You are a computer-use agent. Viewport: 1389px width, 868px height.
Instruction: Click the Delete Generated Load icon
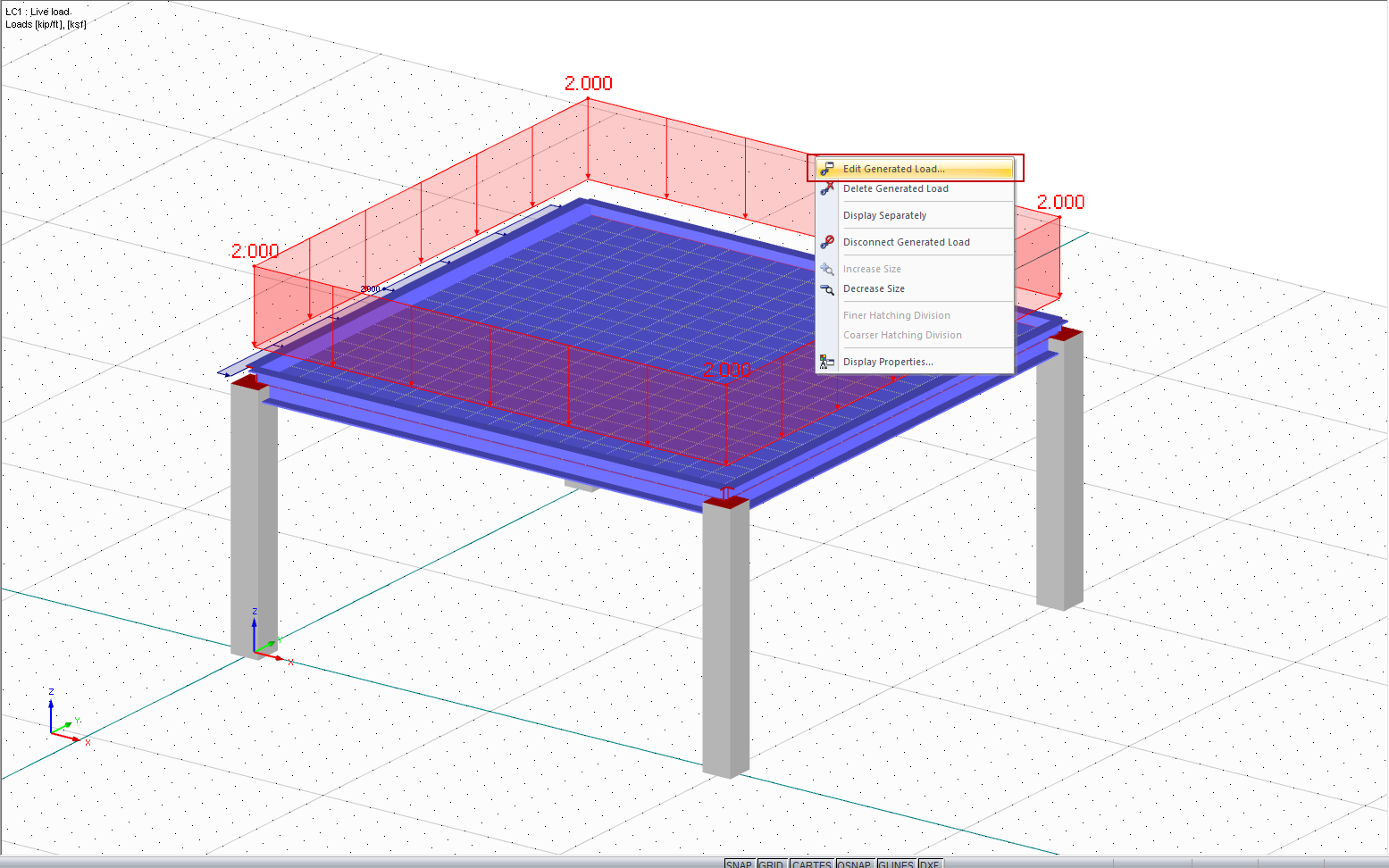point(827,188)
